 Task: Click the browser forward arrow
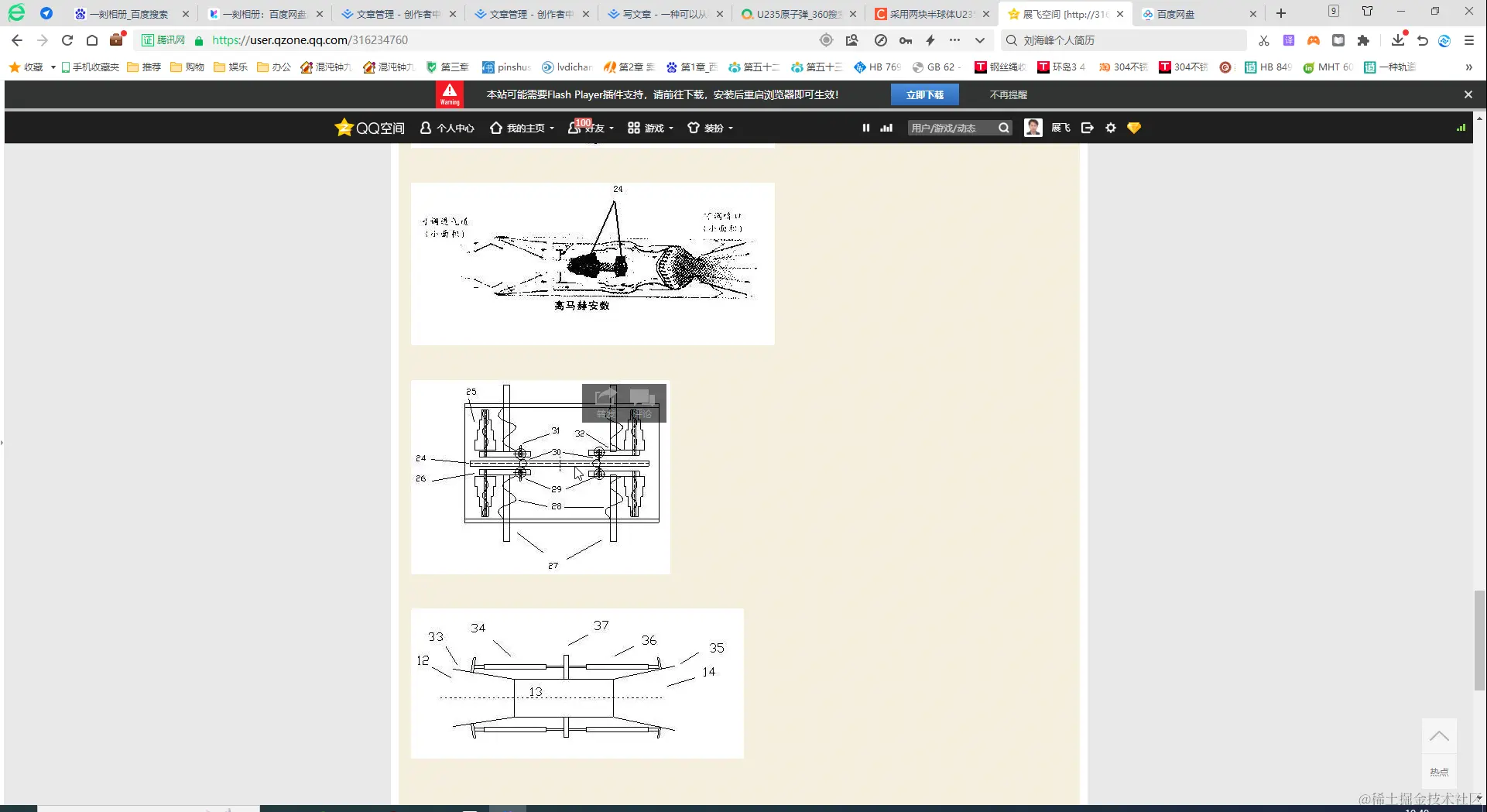(43, 40)
